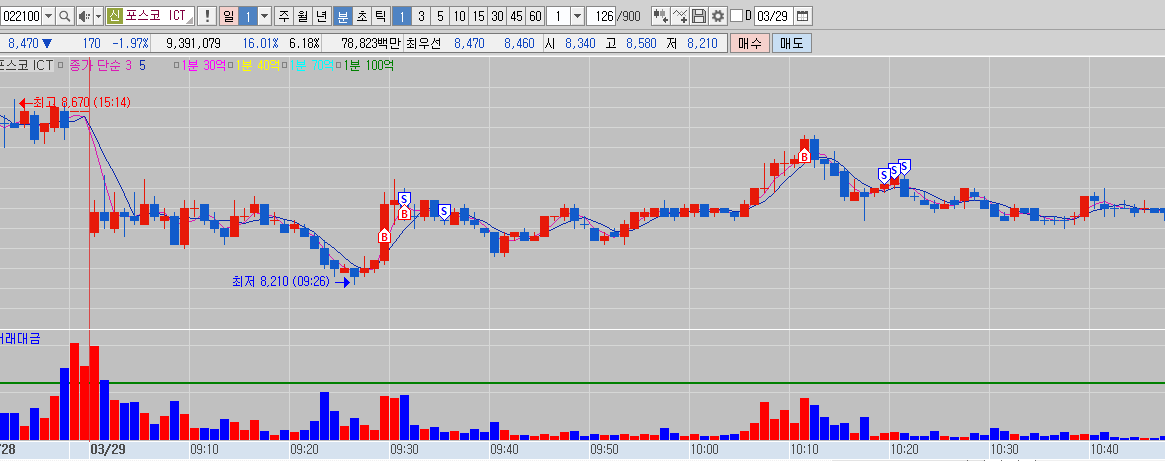Click the exclamation mark info button
Image resolution: width=1165 pixels, height=461 pixels.
(x=205, y=16)
